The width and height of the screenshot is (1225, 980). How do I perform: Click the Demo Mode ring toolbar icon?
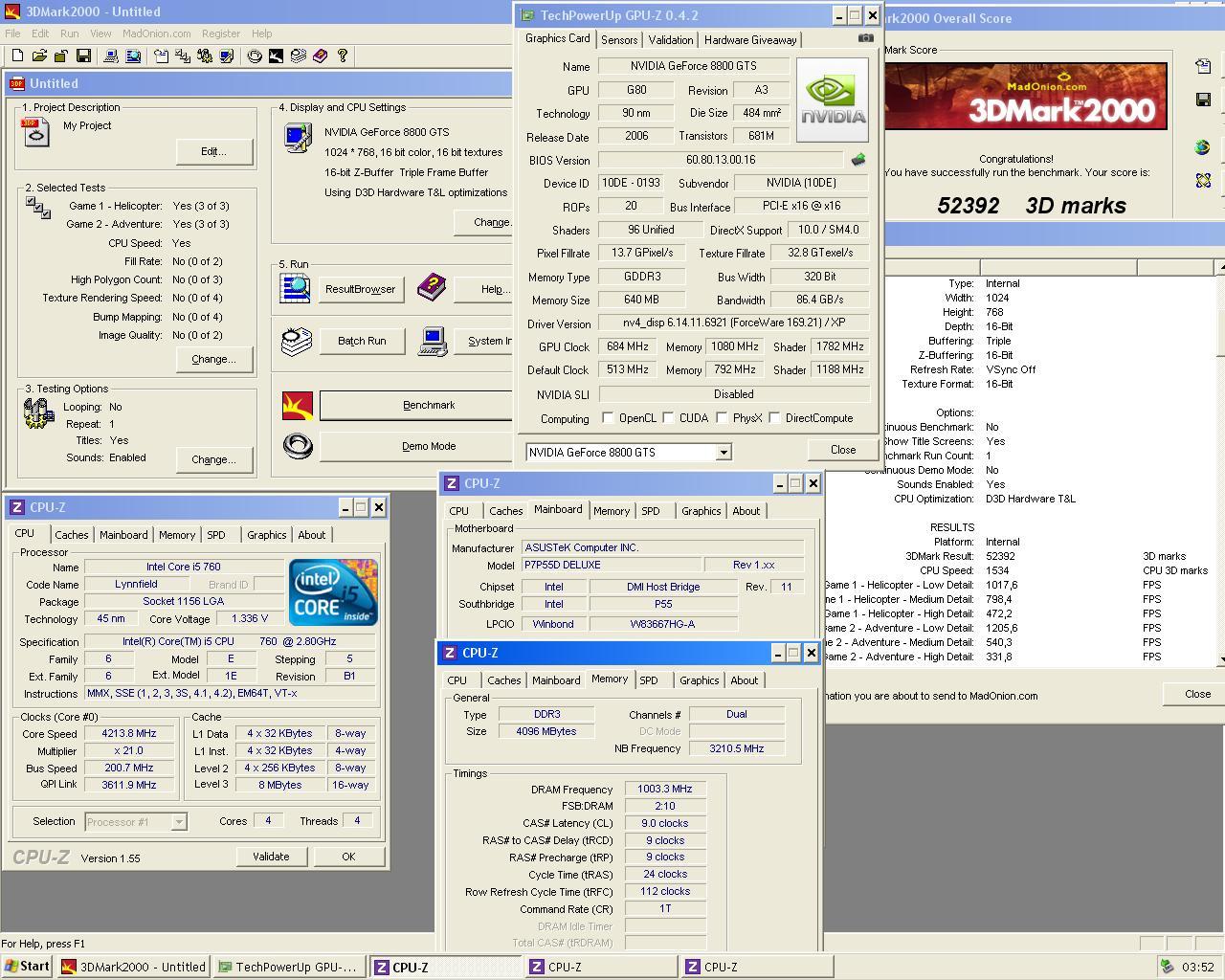(255, 56)
